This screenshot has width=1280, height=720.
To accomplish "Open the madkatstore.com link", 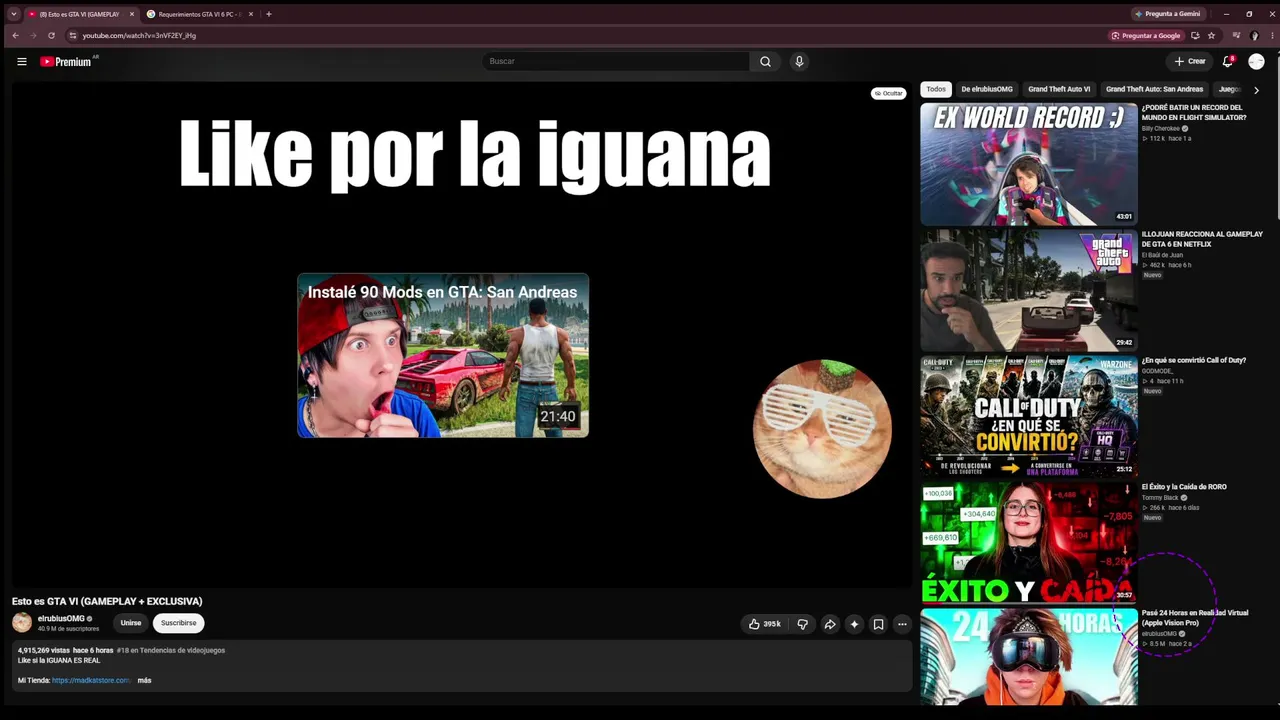I will 91,680.
